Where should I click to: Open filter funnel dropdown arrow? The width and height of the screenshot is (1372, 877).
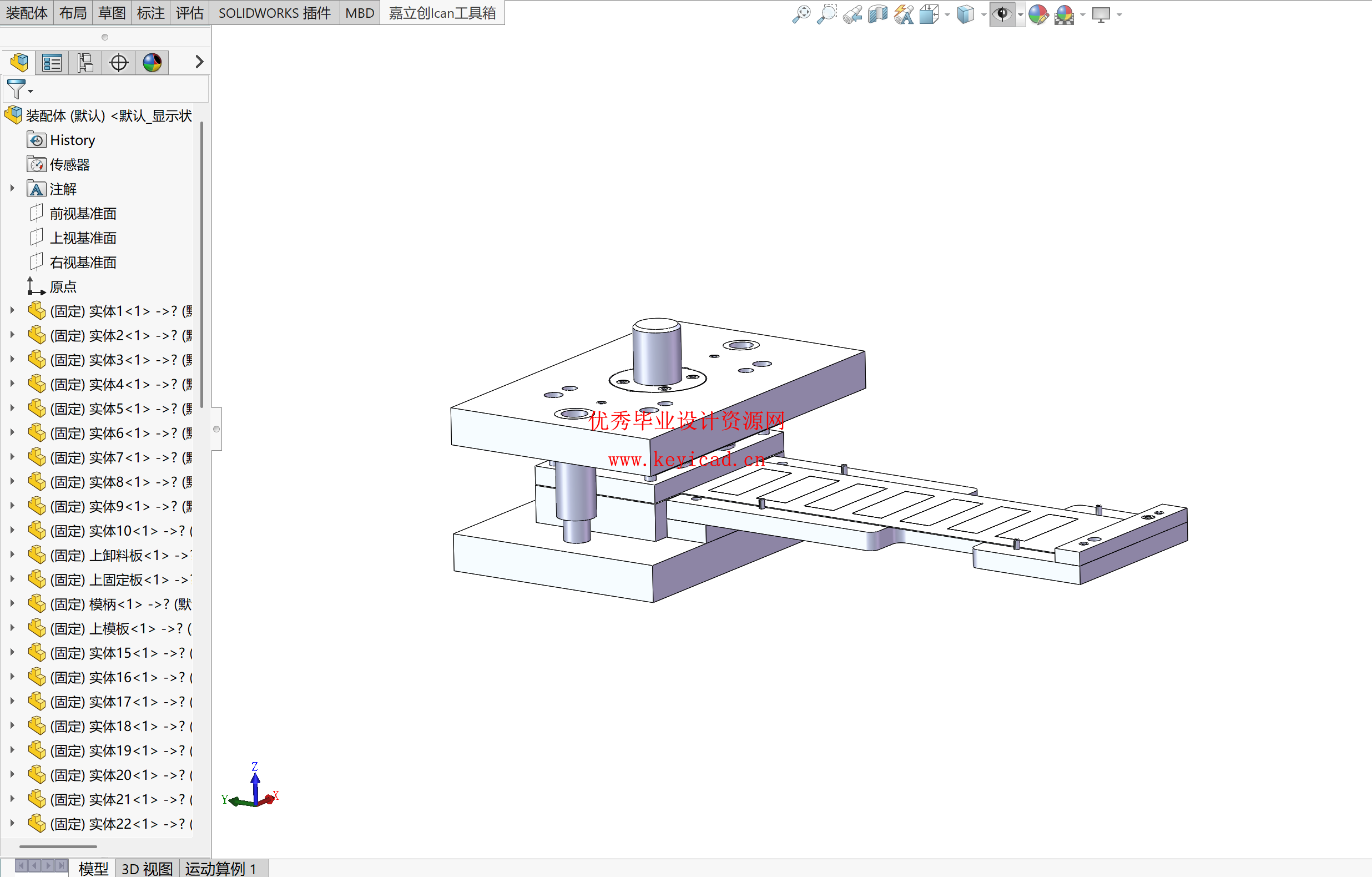pyautogui.click(x=31, y=91)
